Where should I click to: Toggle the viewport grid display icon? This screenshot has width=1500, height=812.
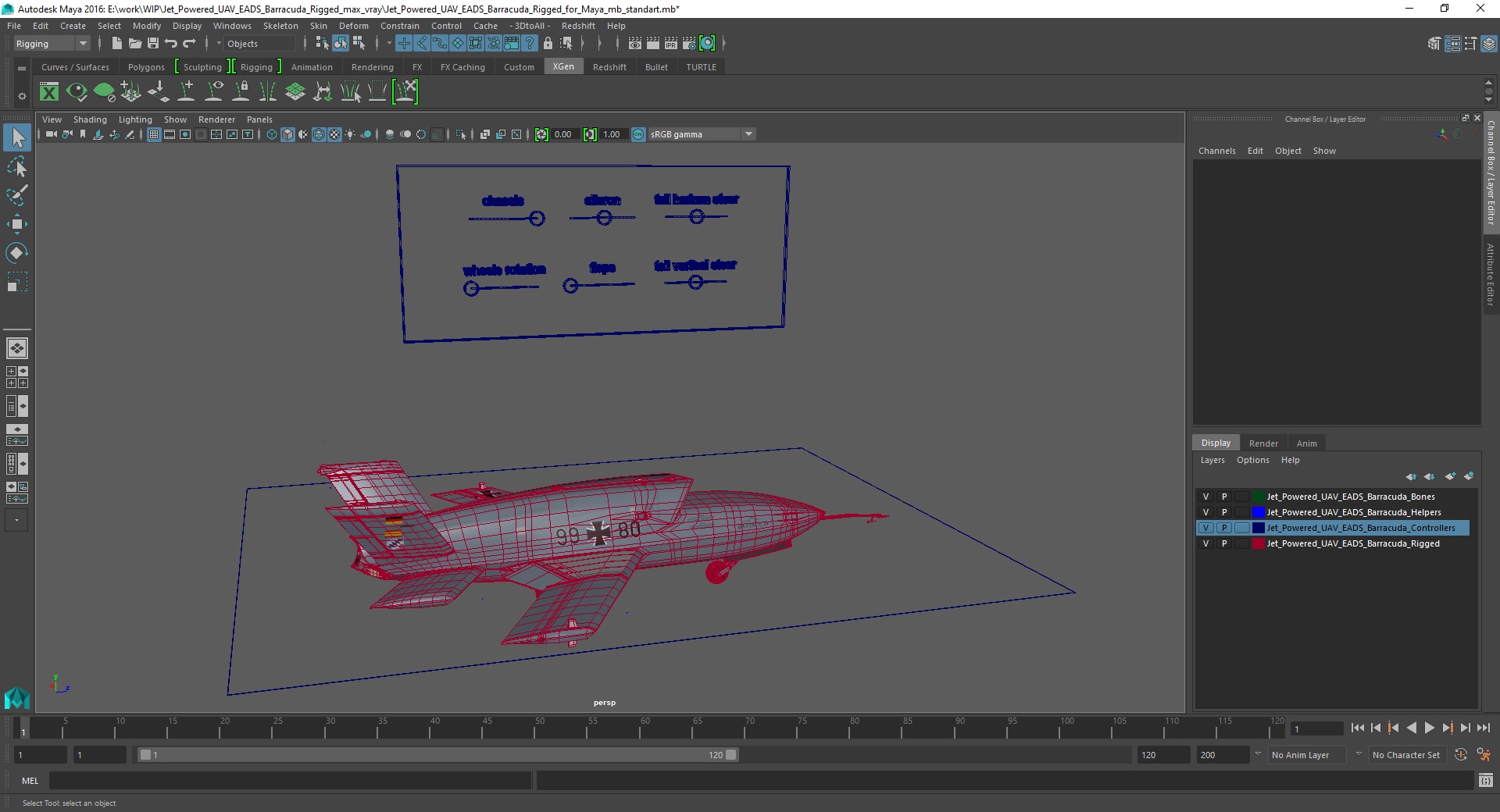[154, 134]
